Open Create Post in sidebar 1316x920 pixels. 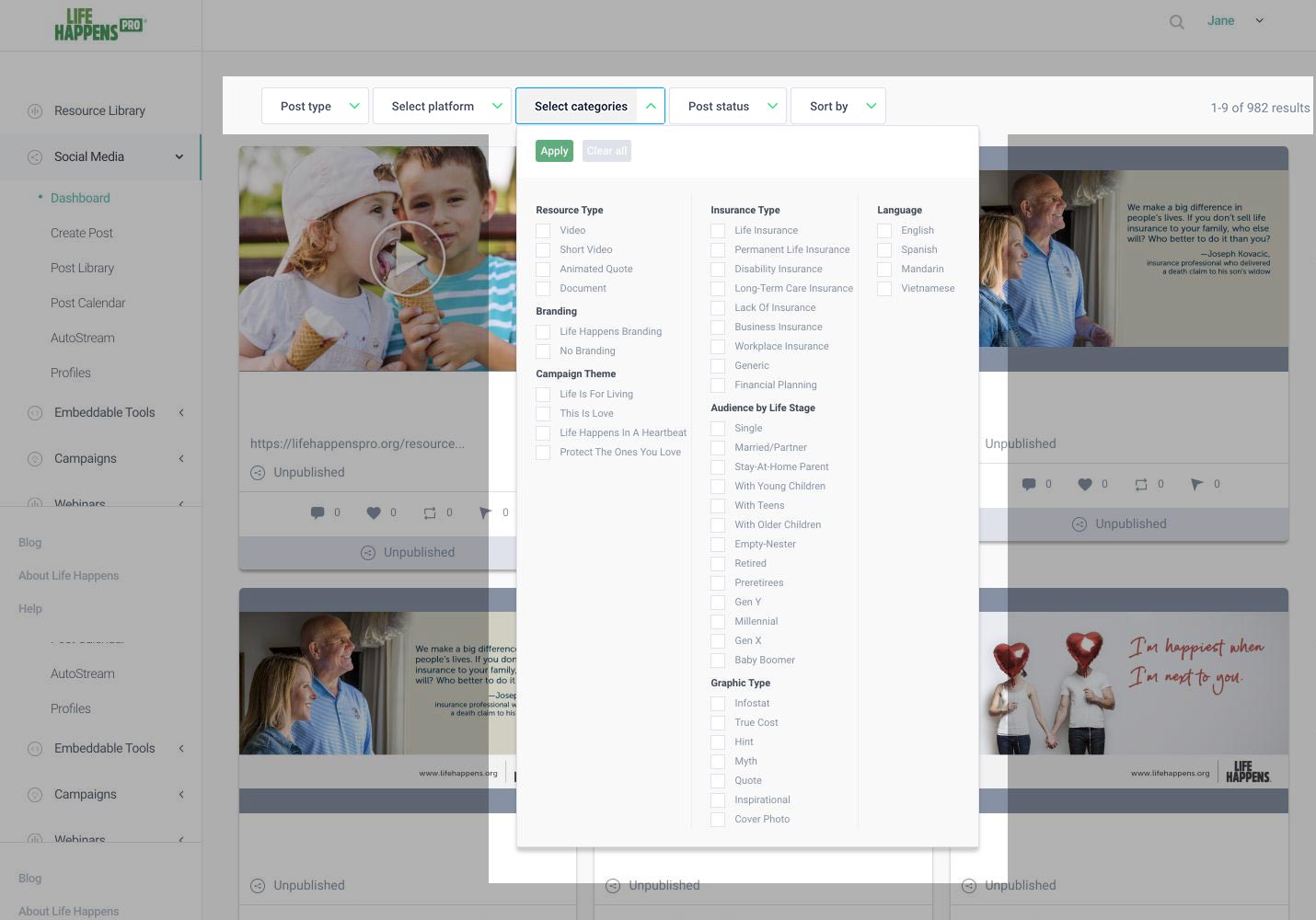[82, 233]
